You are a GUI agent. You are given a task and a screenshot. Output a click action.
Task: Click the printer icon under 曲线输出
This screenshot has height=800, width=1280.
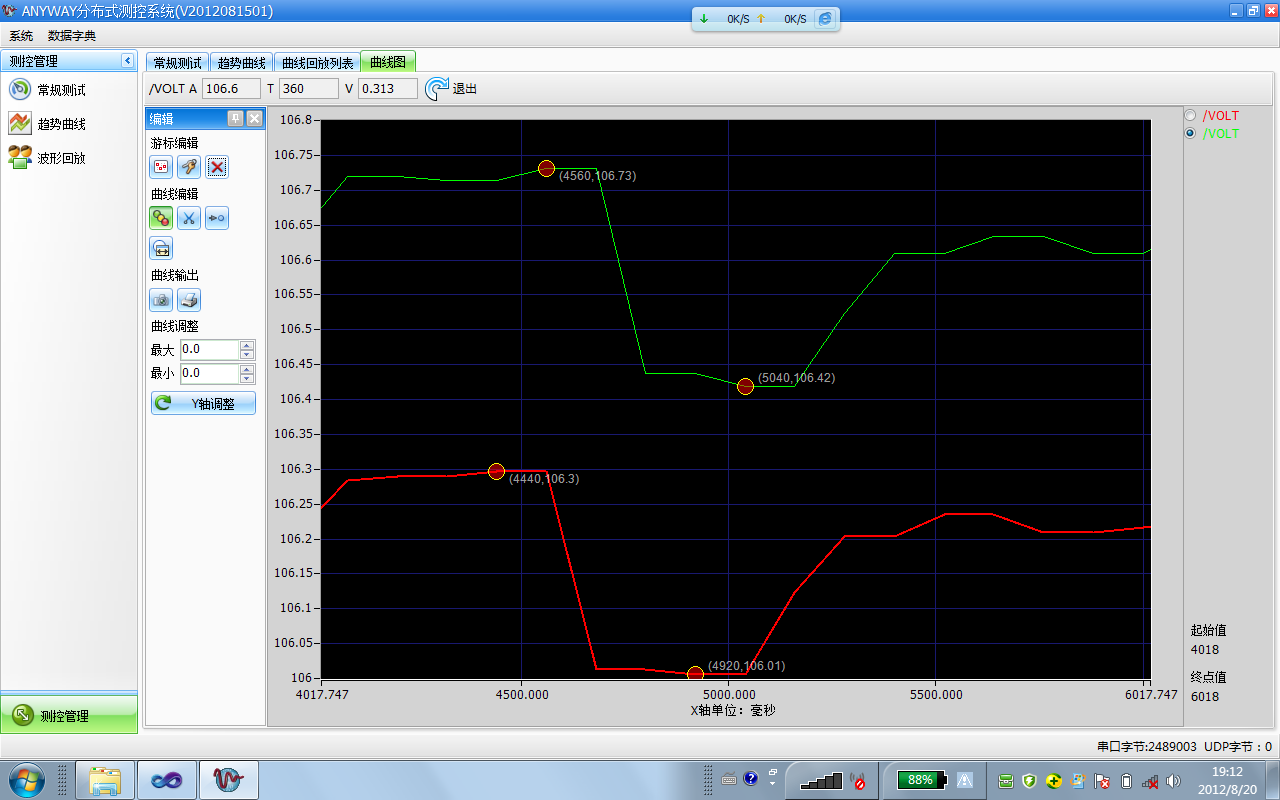189,299
